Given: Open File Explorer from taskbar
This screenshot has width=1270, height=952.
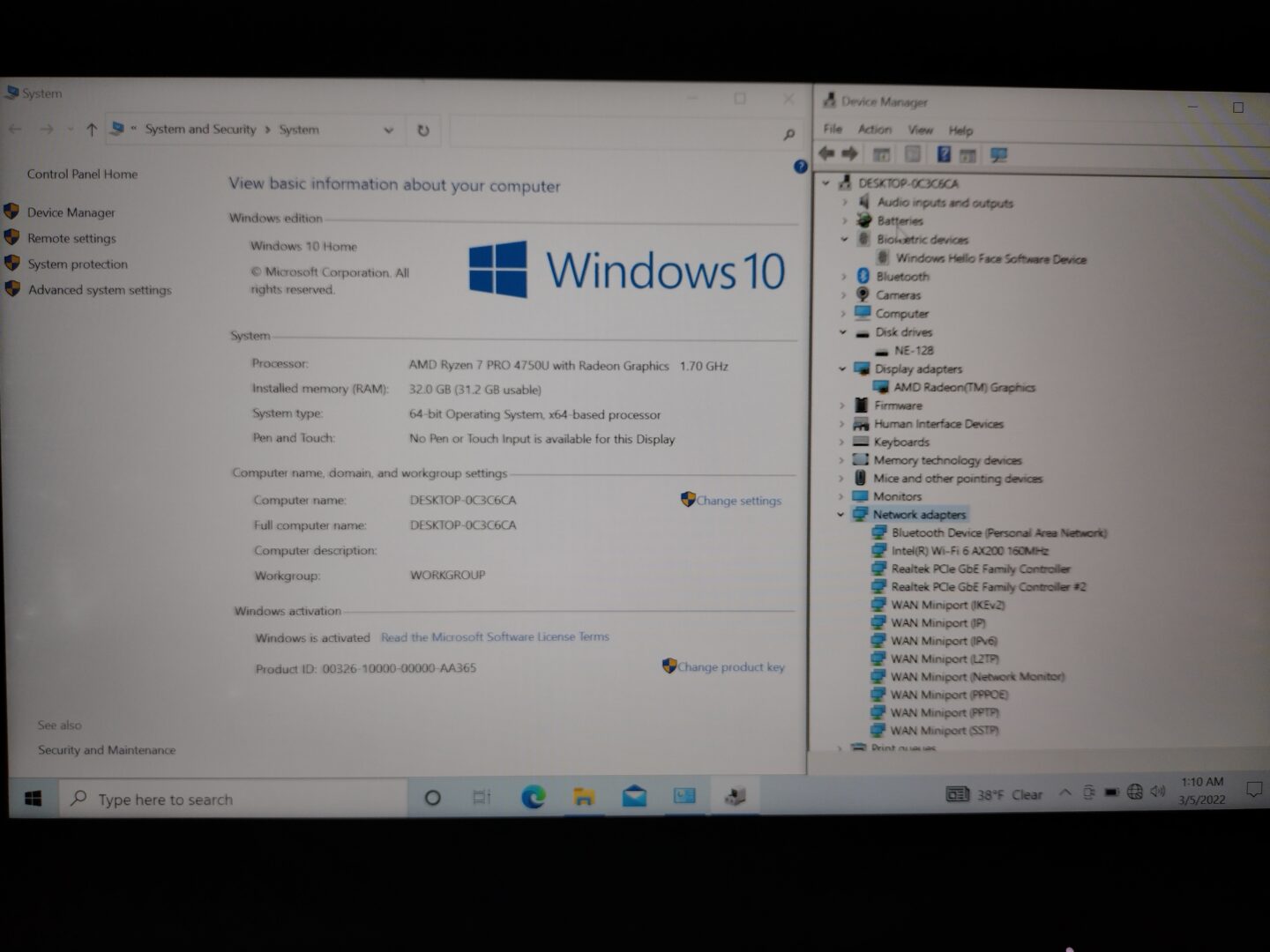Looking at the screenshot, I should click(583, 797).
